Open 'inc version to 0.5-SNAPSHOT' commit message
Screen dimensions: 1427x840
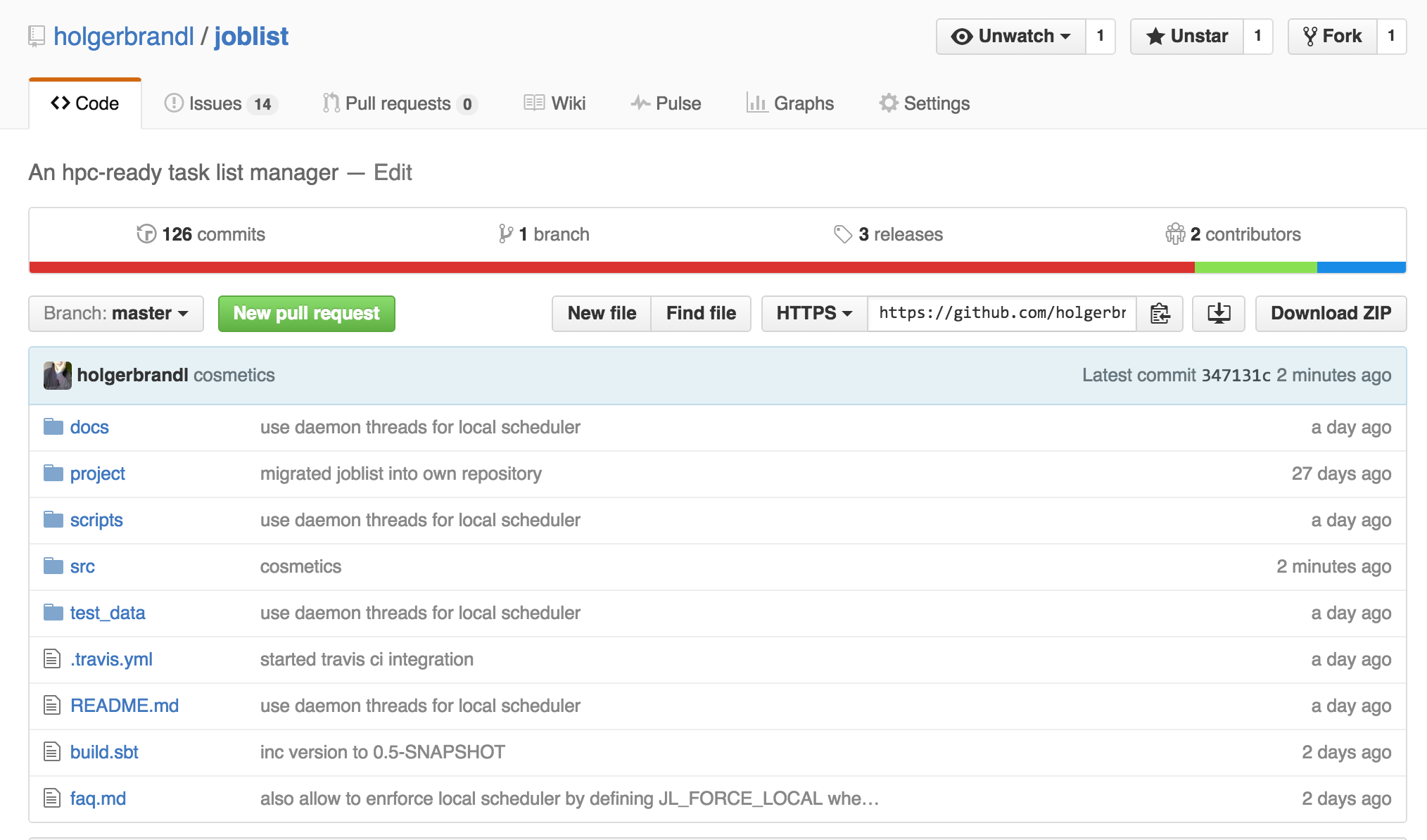(383, 752)
